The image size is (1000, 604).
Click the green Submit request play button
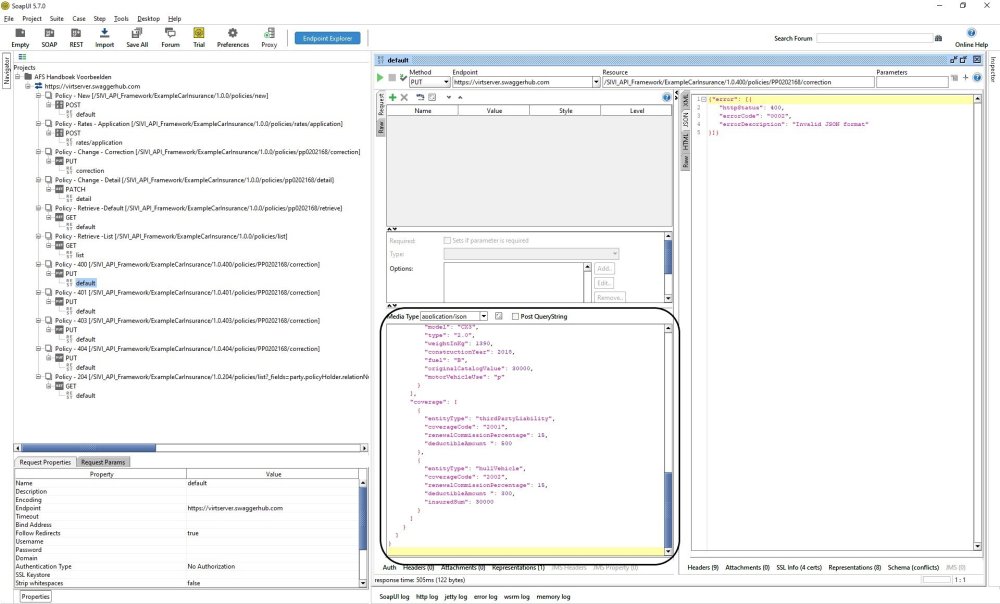[380, 77]
